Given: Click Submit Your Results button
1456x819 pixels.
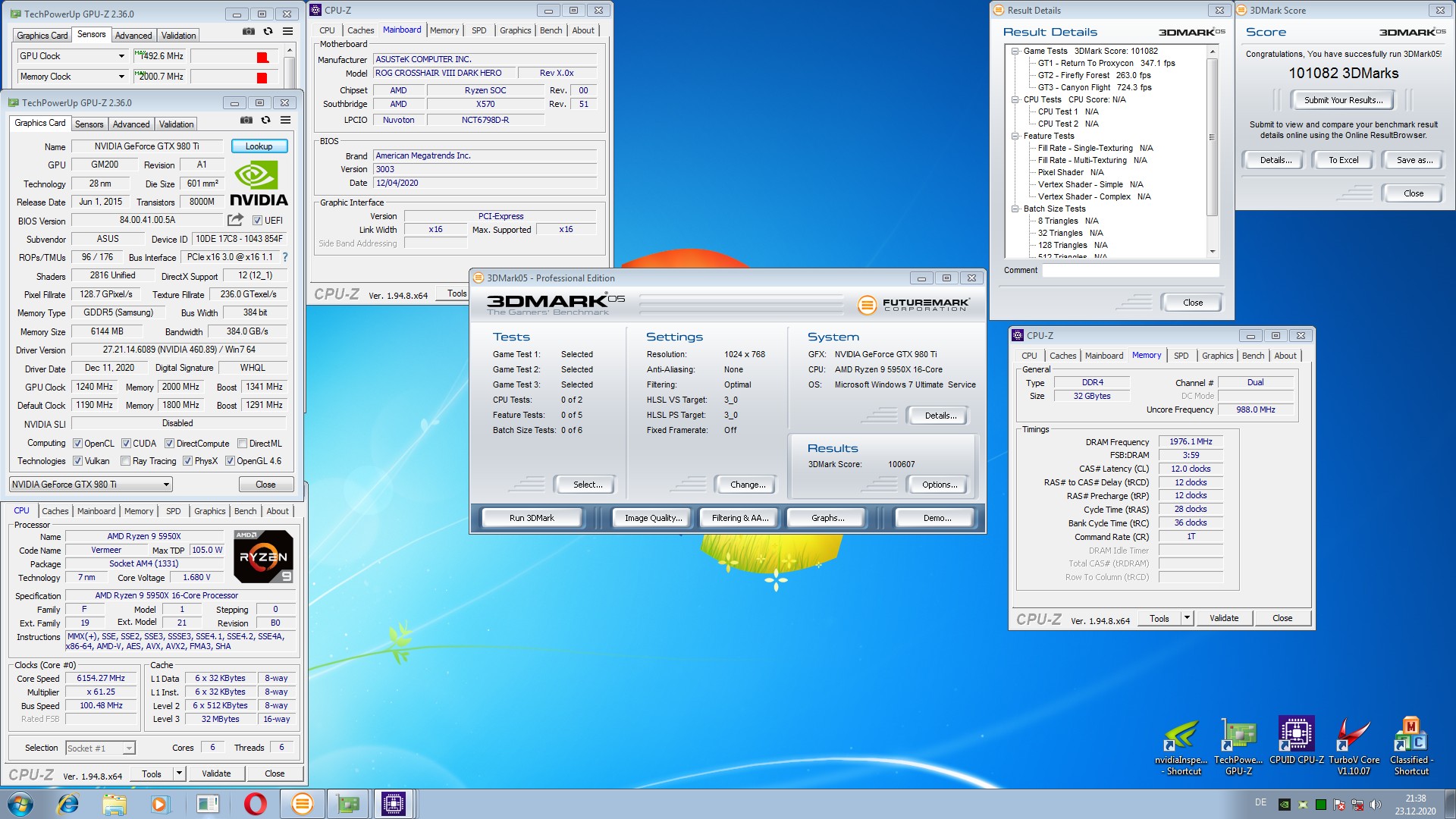Looking at the screenshot, I should pos(1343,100).
